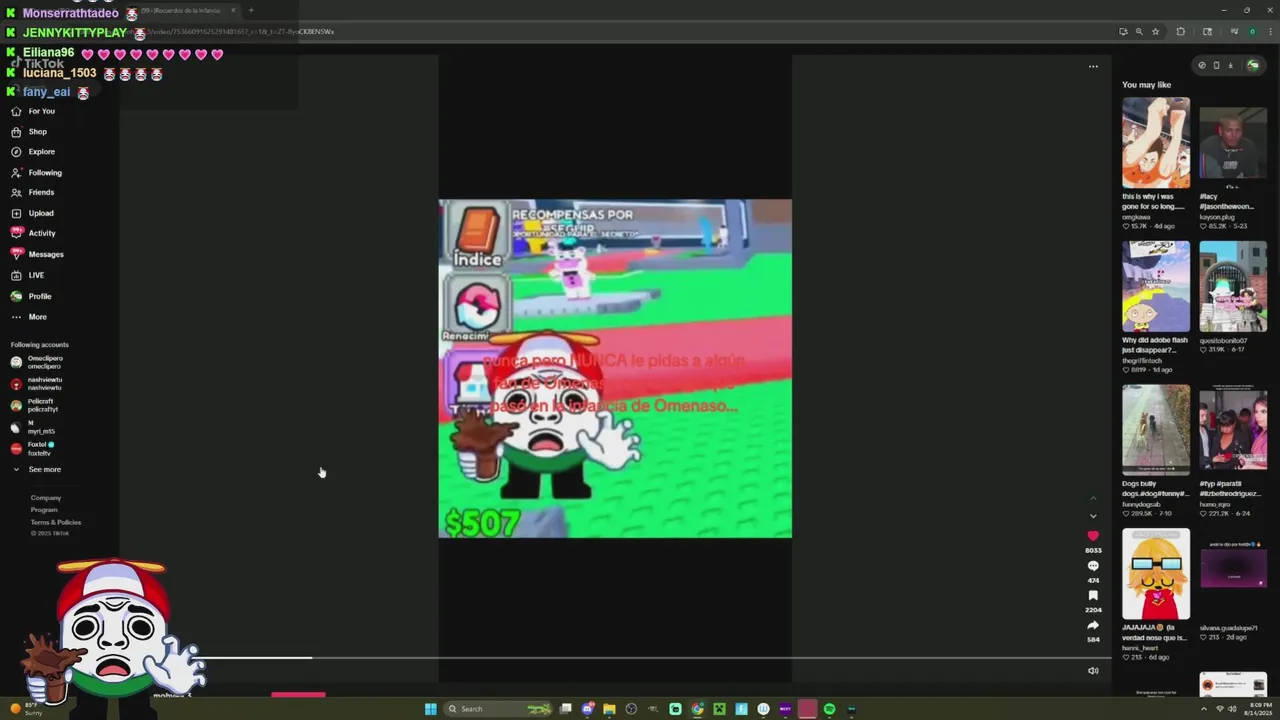The width and height of the screenshot is (1280, 720).
Task: Open browser side panel search icon
Action: (1207, 31)
